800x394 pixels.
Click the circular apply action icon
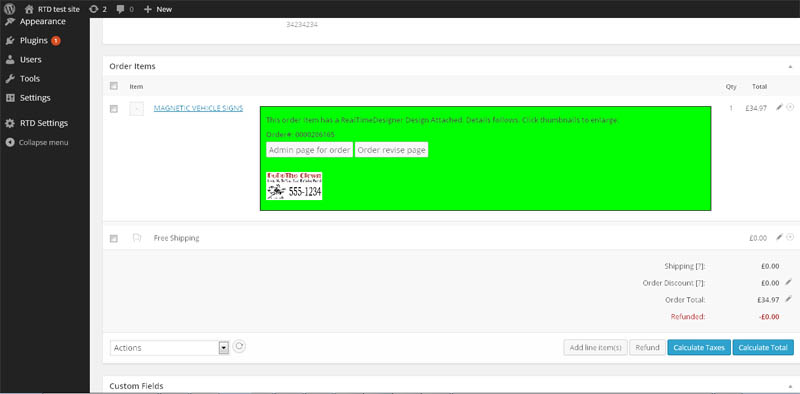[239, 347]
